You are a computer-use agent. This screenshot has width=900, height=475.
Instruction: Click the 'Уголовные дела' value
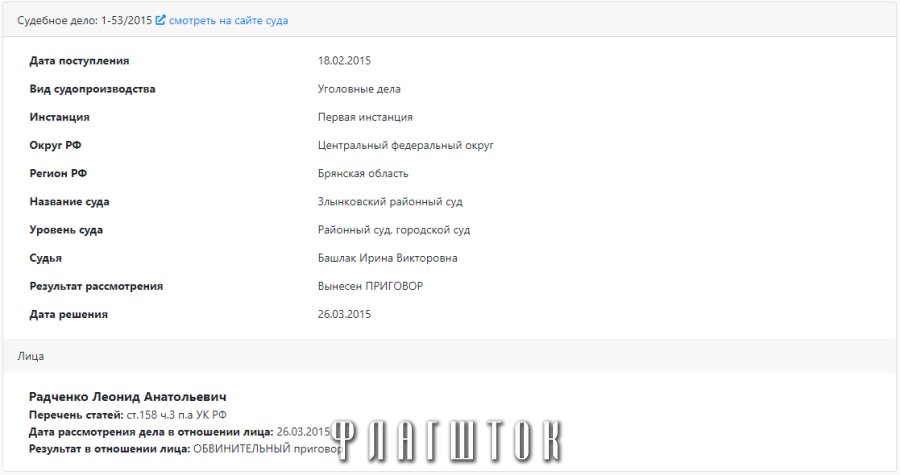359,89
